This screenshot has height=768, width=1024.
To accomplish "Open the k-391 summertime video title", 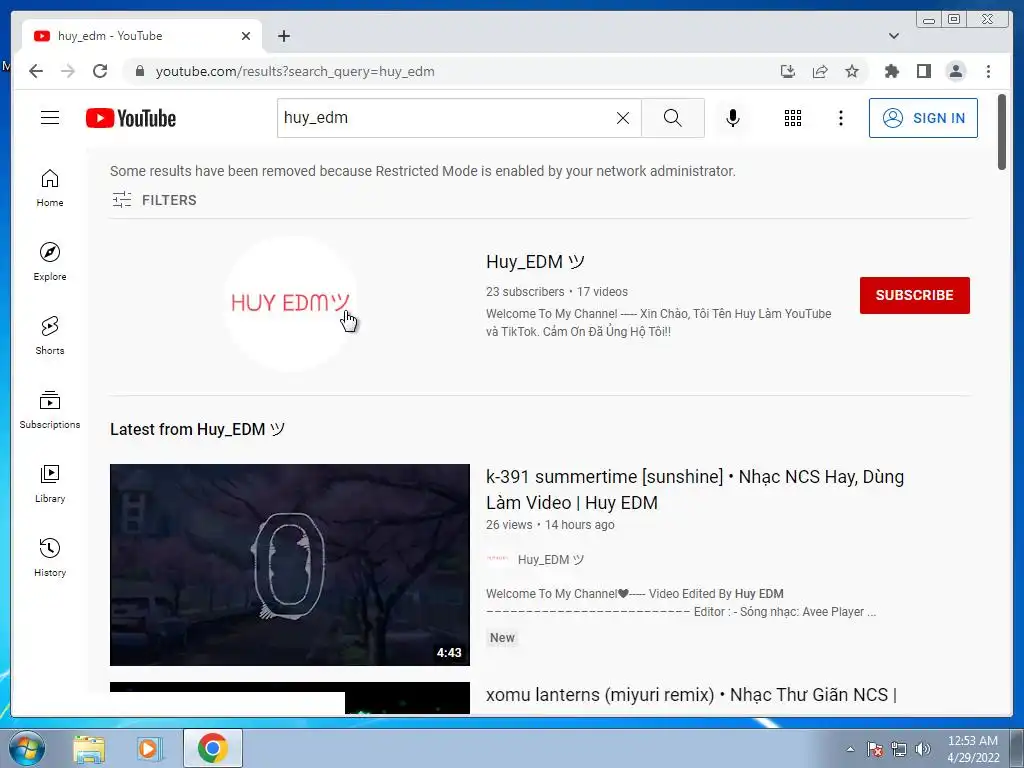I will pyautogui.click(x=695, y=490).
